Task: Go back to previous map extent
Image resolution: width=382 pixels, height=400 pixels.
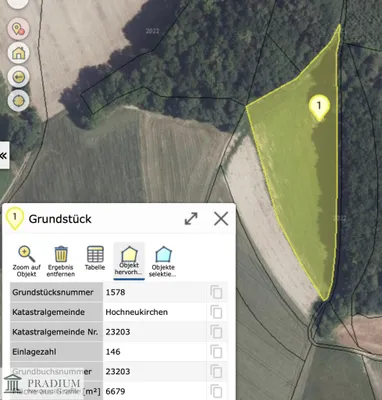Action: [19, 77]
